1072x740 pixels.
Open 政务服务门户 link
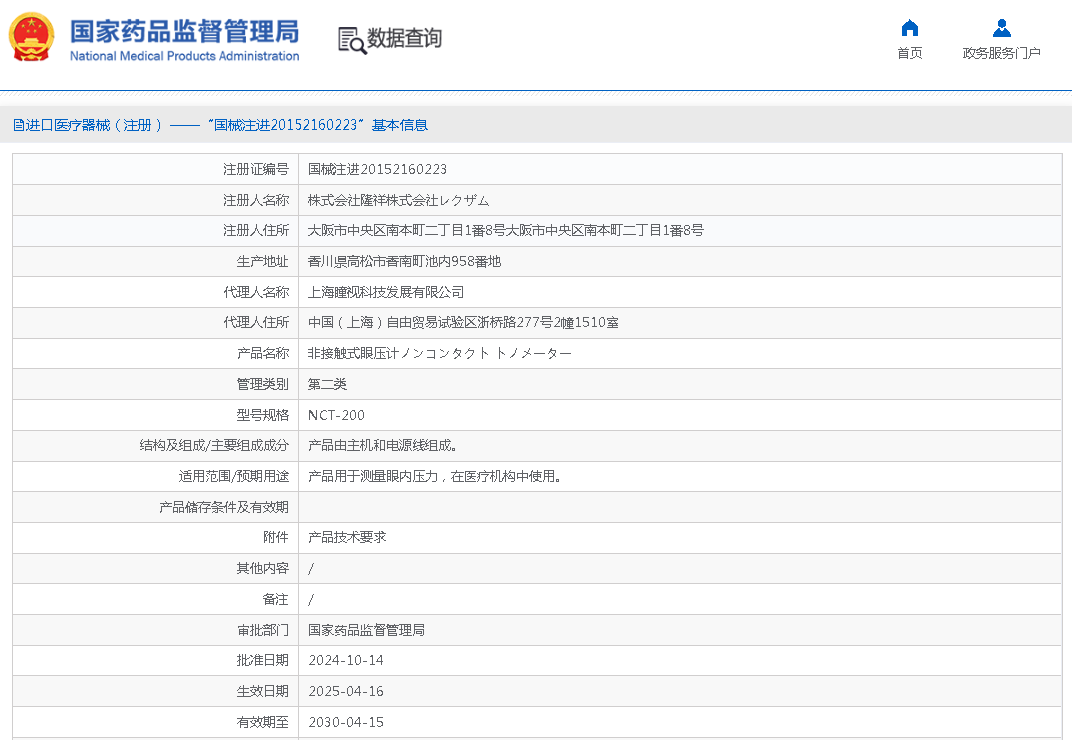click(1002, 53)
